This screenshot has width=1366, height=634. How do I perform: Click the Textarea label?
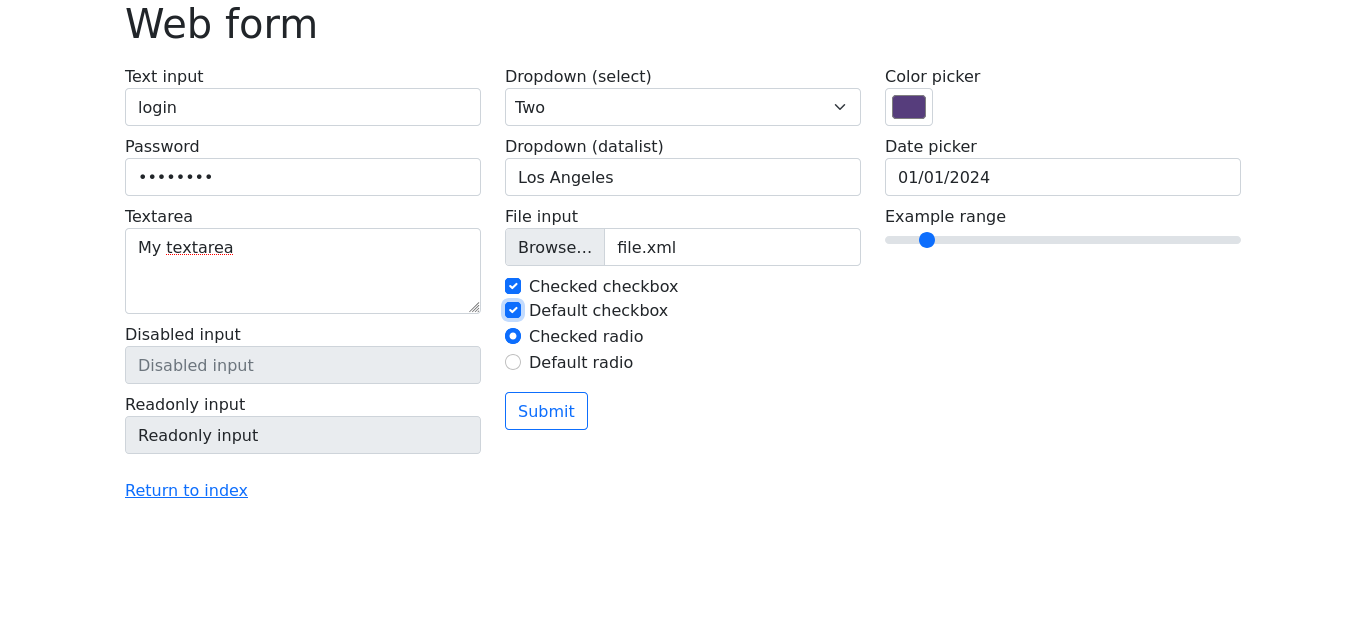159,216
